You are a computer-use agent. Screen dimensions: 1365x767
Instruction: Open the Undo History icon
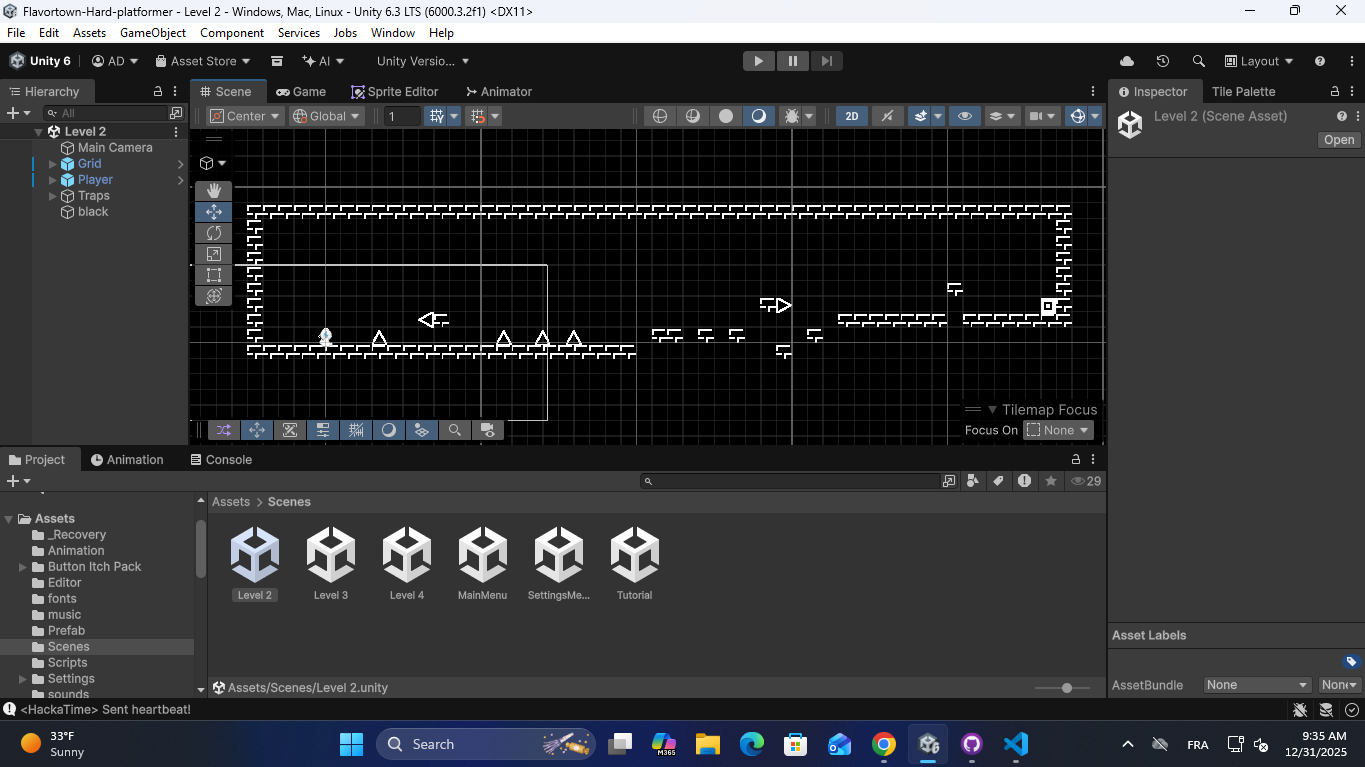1162,61
